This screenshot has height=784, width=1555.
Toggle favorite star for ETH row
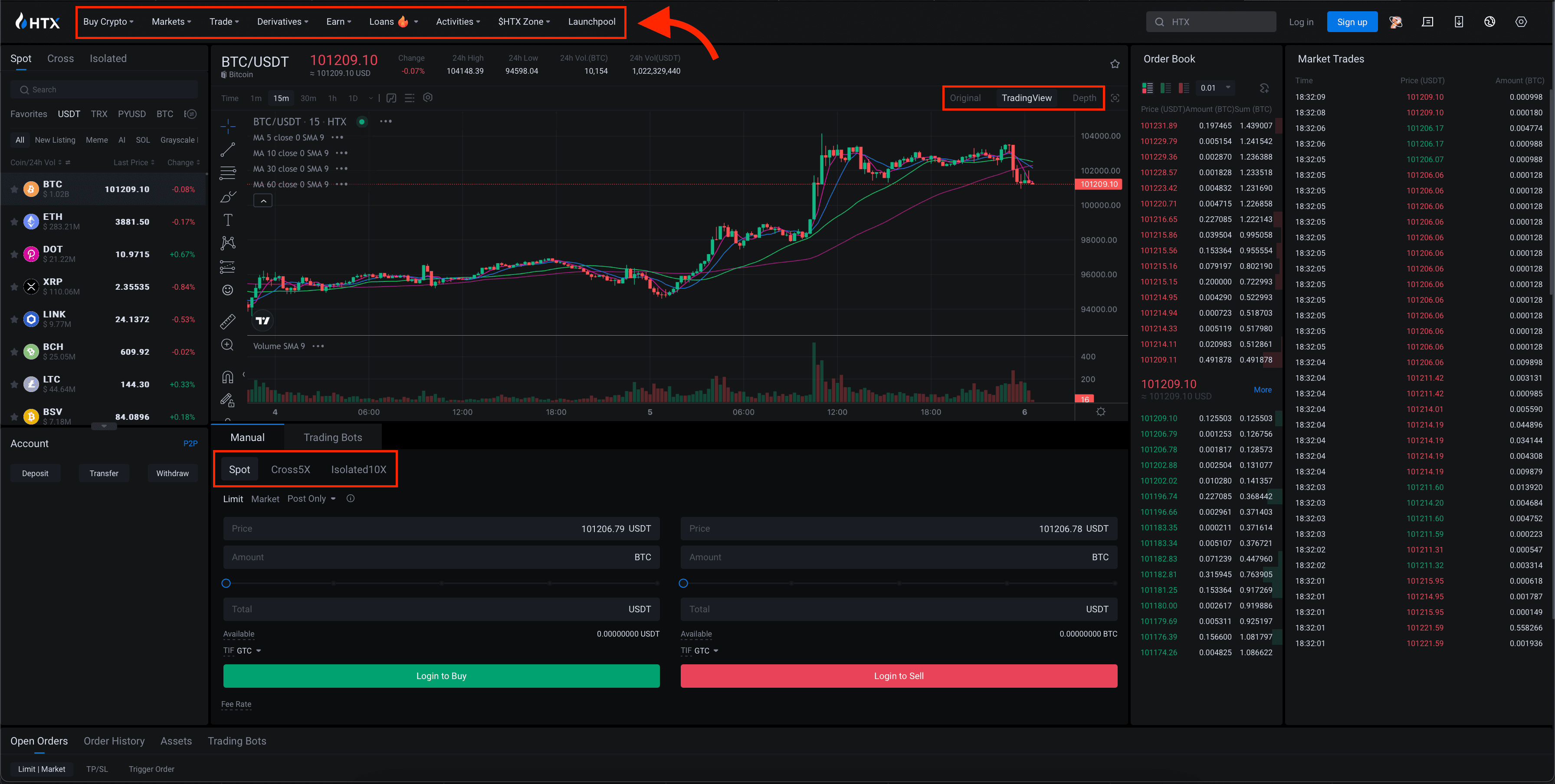click(14, 222)
